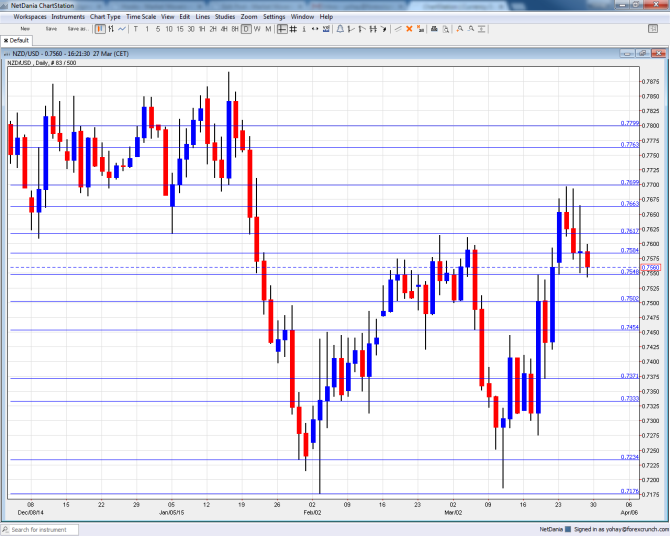
Task: Set time scale to 8H
Action: (235, 29)
